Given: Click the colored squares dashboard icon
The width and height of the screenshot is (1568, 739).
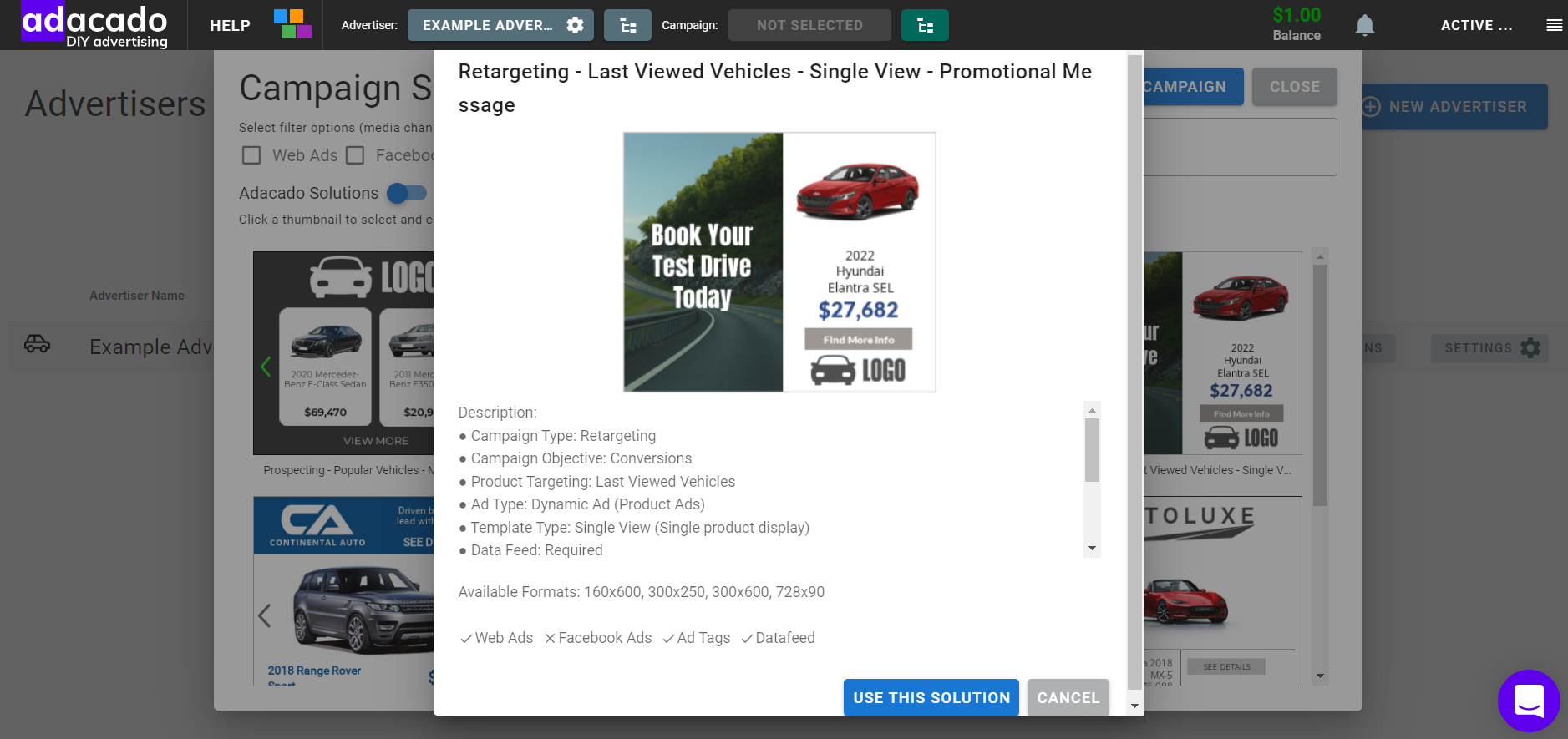Looking at the screenshot, I should pyautogui.click(x=292, y=24).
